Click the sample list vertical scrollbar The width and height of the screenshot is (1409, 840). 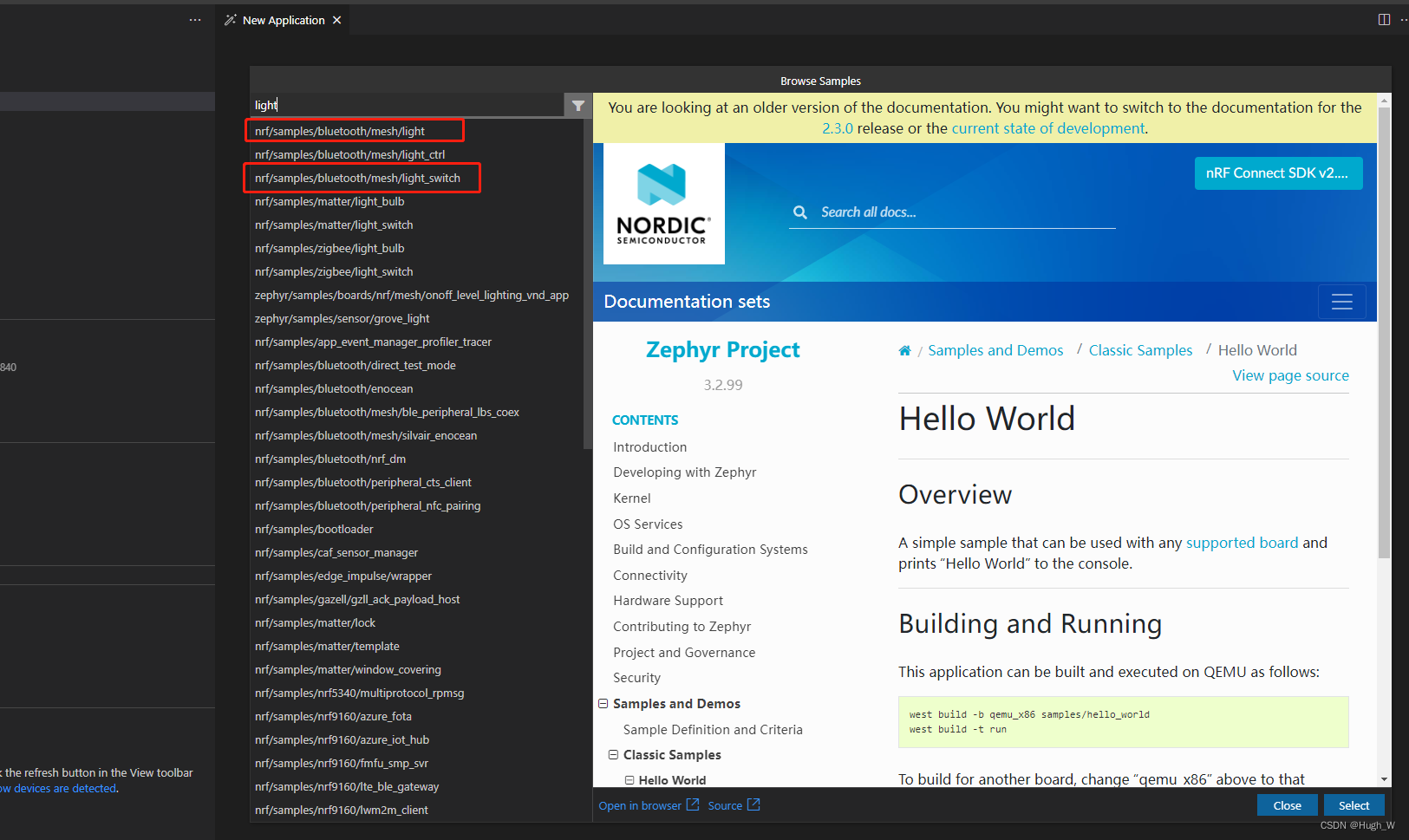tap(588, 286)
